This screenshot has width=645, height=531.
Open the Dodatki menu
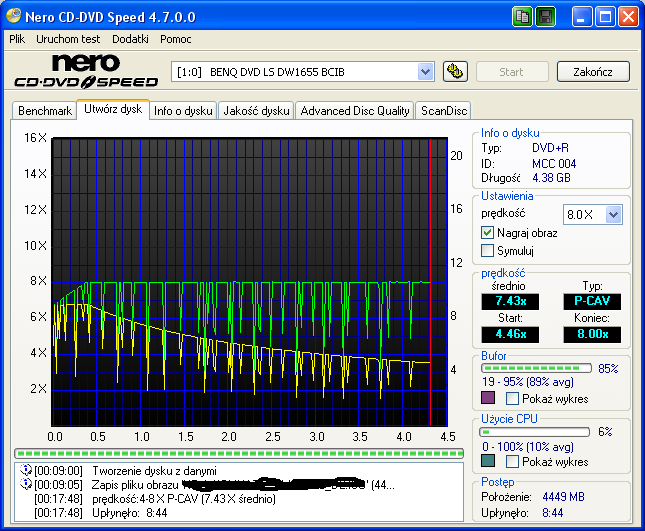[x=130, y=39]
